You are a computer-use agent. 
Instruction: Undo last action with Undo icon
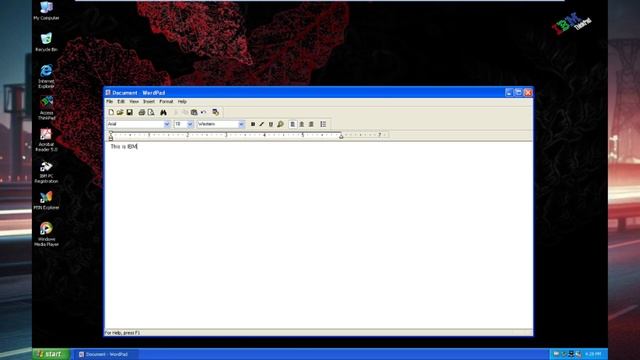[x=203, y=112]
